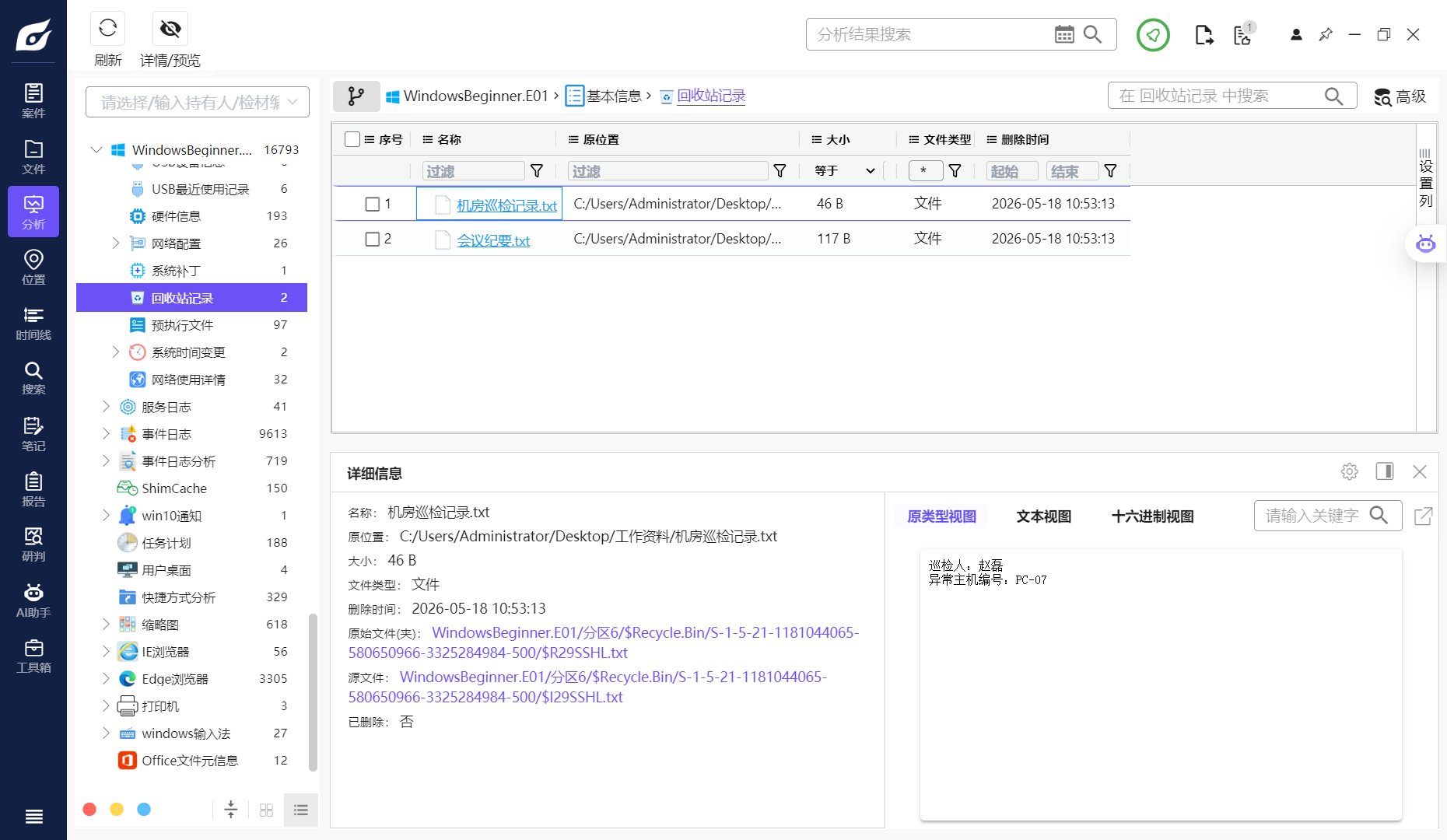
Task: Click the floating robot assistant icon
Action: click(x=1425, y=244)
